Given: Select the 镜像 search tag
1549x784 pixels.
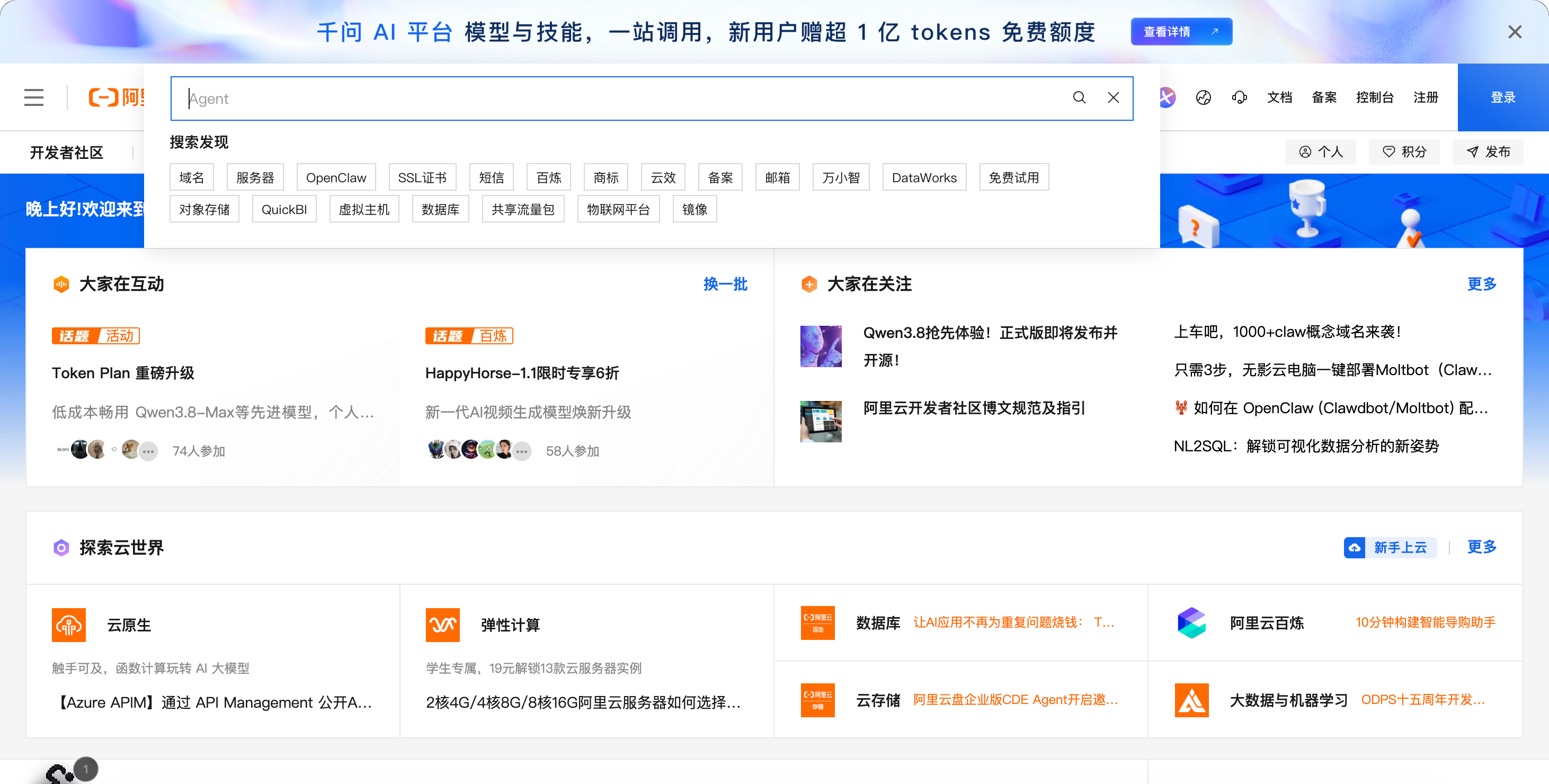Looking at the screenshot, I should click(695, 209).
